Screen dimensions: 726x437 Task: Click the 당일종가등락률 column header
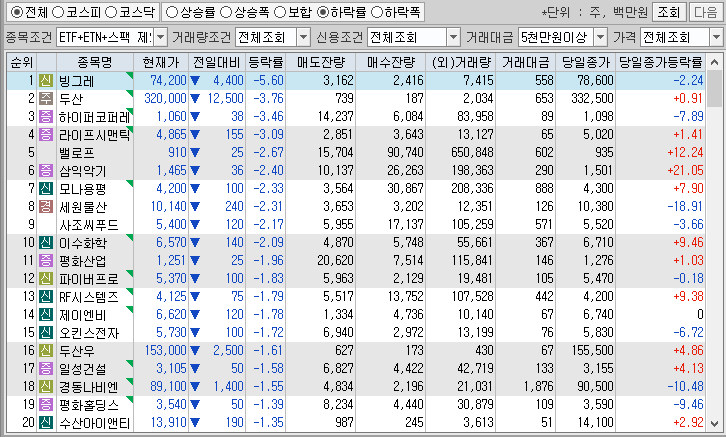coord(661,62)
